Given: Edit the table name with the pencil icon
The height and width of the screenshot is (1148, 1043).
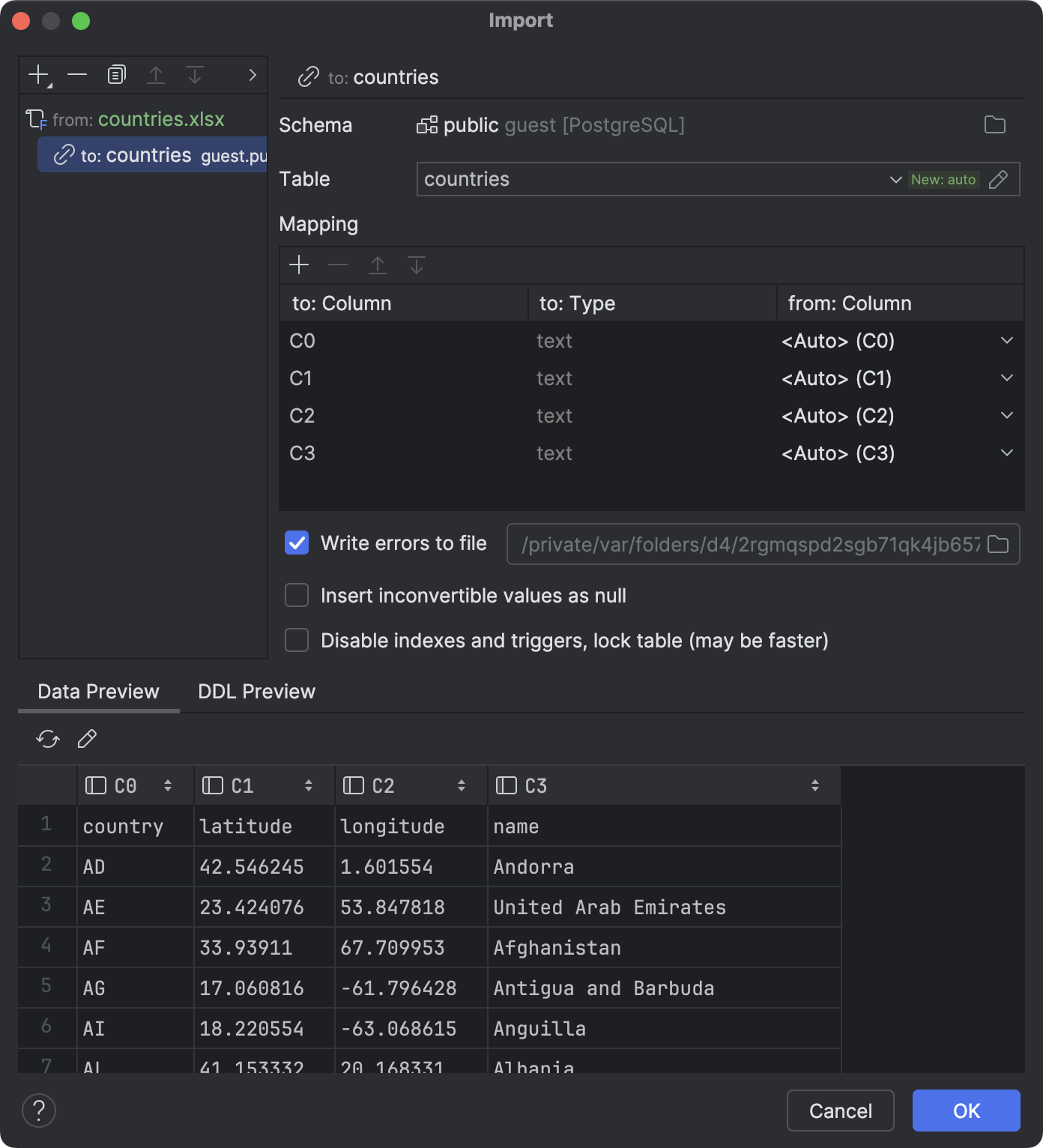Looking at the screenshot, I should (x=1000, y=179).
